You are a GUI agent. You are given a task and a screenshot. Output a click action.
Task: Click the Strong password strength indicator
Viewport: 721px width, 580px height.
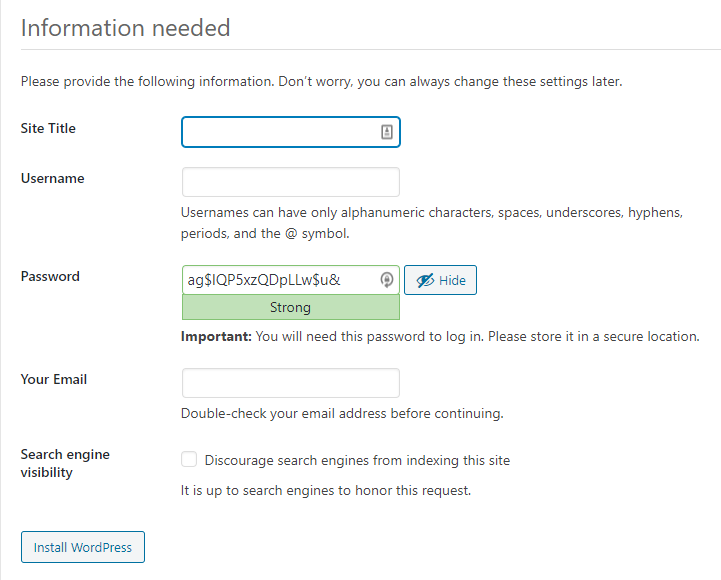[291, 307]
